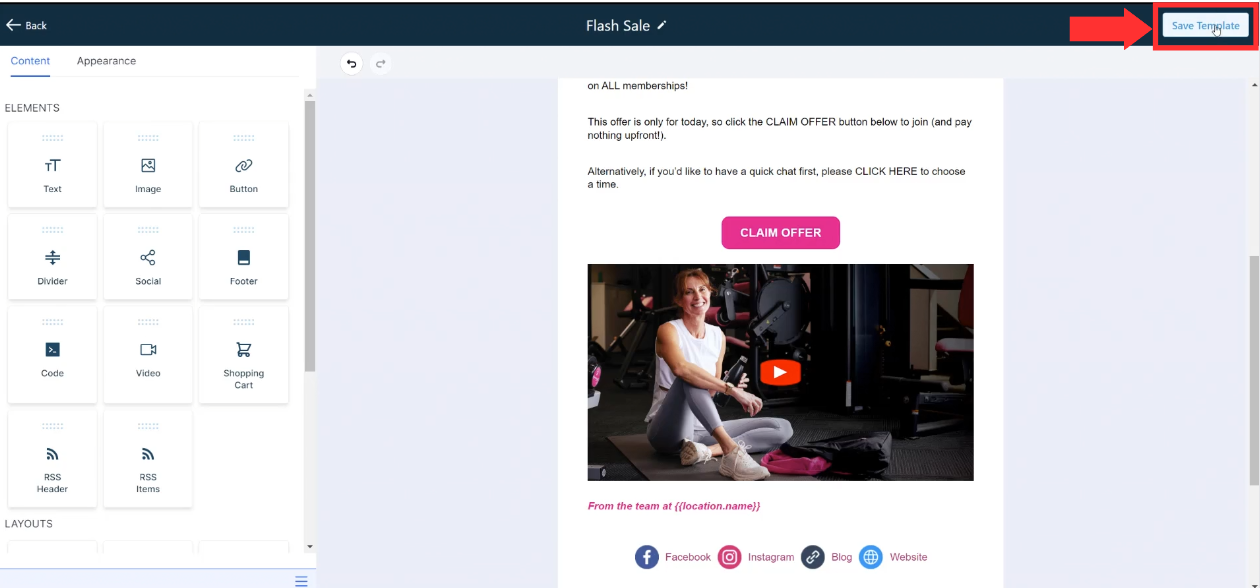The width and height of the screenshot is (1260, 588).
Task: Open the Facebook text link
Action: point(688,557)
